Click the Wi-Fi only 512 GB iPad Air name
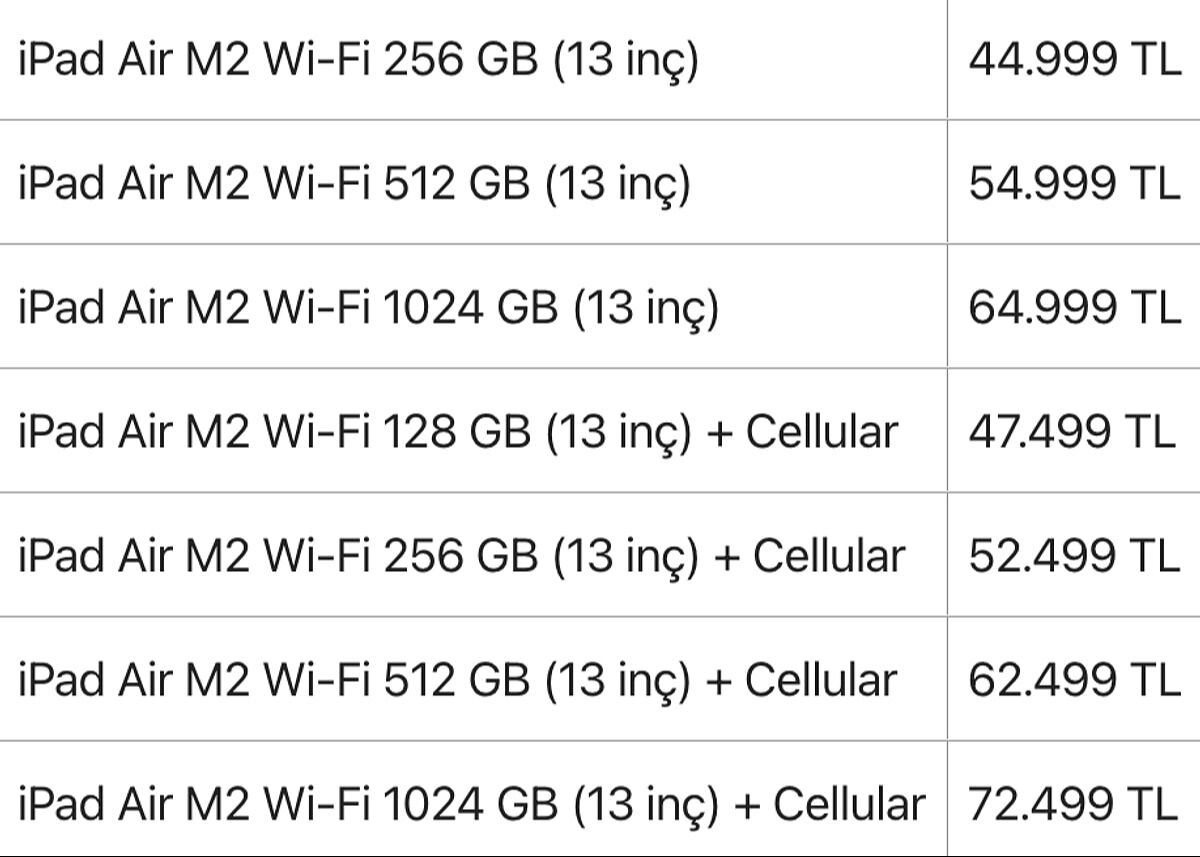This screenshot has height=857, width=1200. (354, 184)
